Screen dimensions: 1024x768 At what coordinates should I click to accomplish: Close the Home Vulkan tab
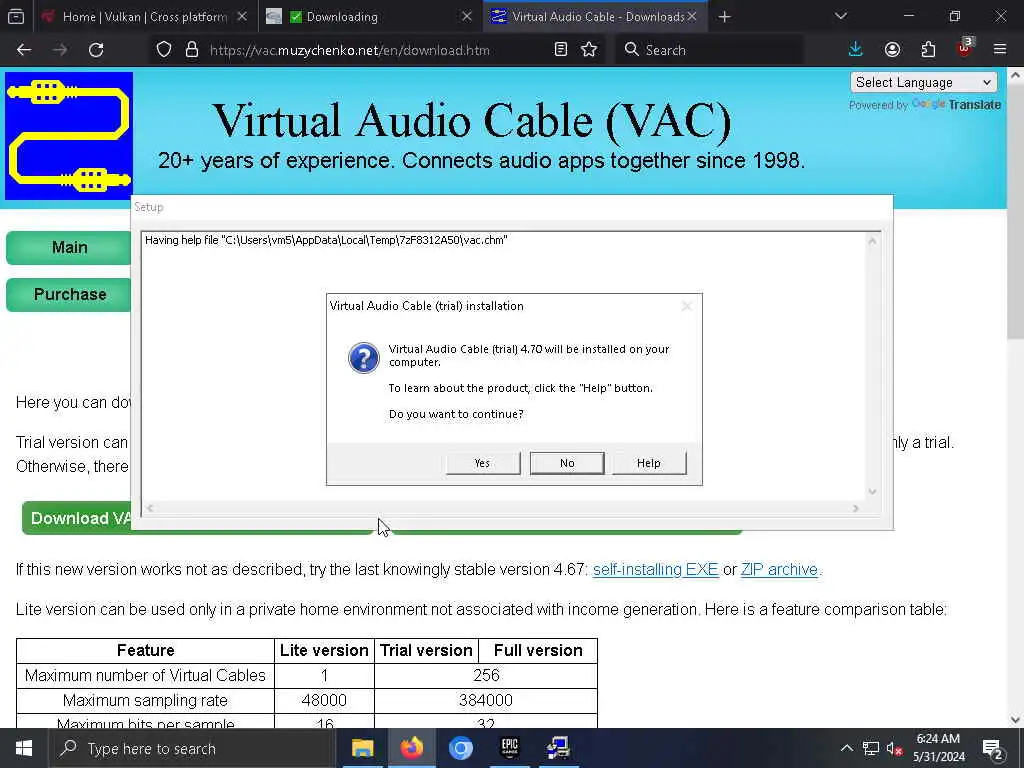pyautogui.click(x=242, y=17)
